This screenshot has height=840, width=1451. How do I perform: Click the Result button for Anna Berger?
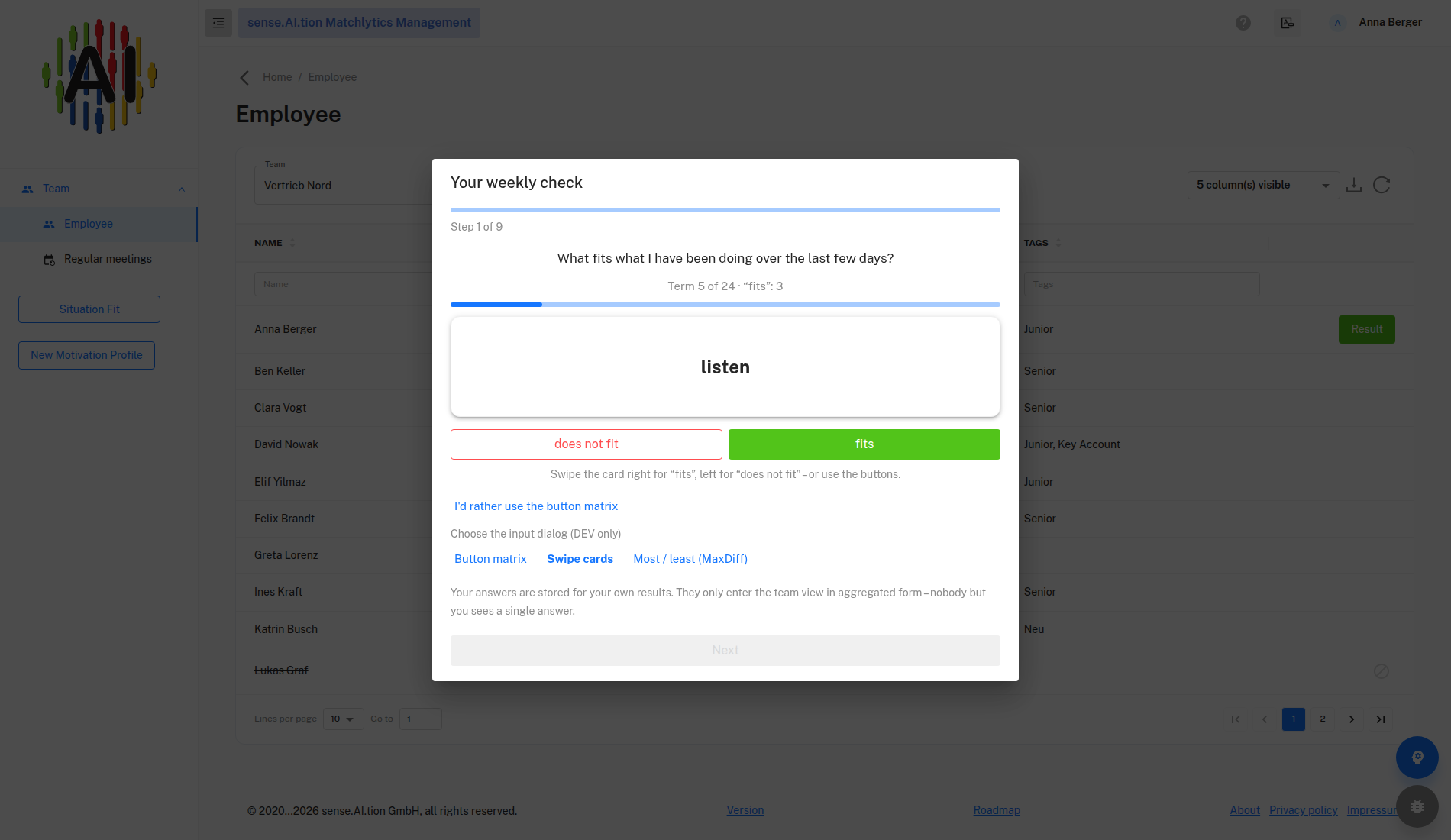[1366, 329]
